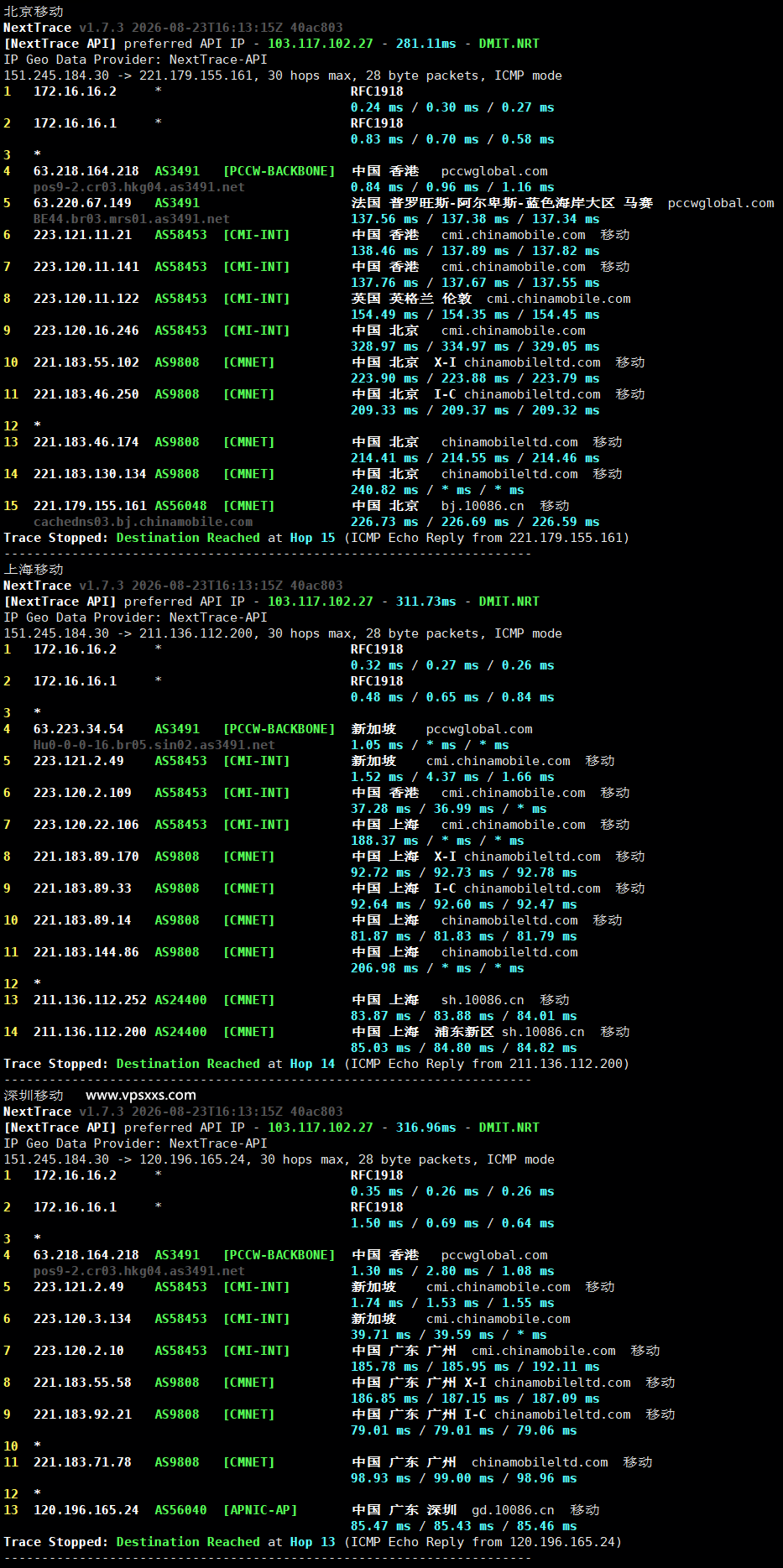The width and height of the screenshot is (783, 1568).
Task: Click hop IP "223.120.11.141"
Action: [86, 267]
